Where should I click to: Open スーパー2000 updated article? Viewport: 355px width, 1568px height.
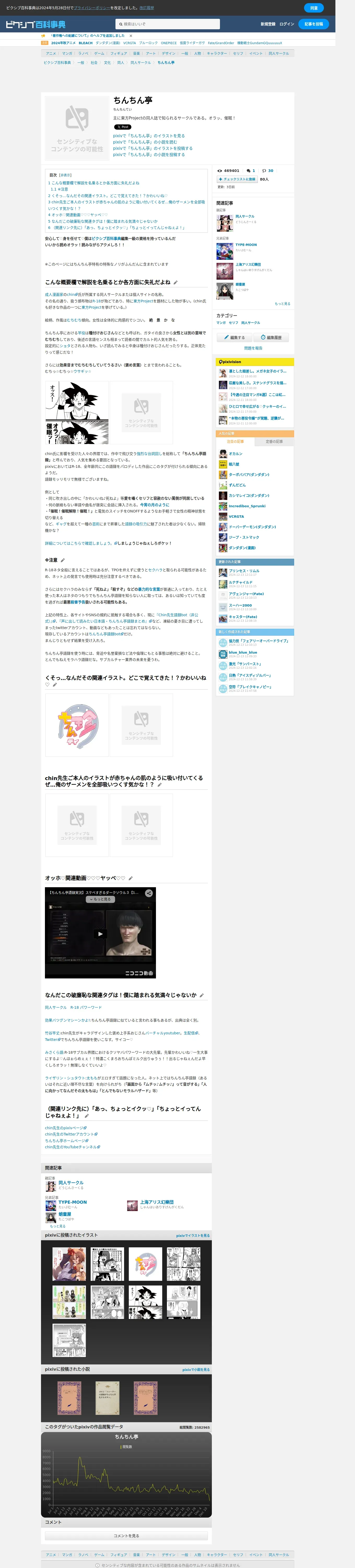tap(240, 606)
